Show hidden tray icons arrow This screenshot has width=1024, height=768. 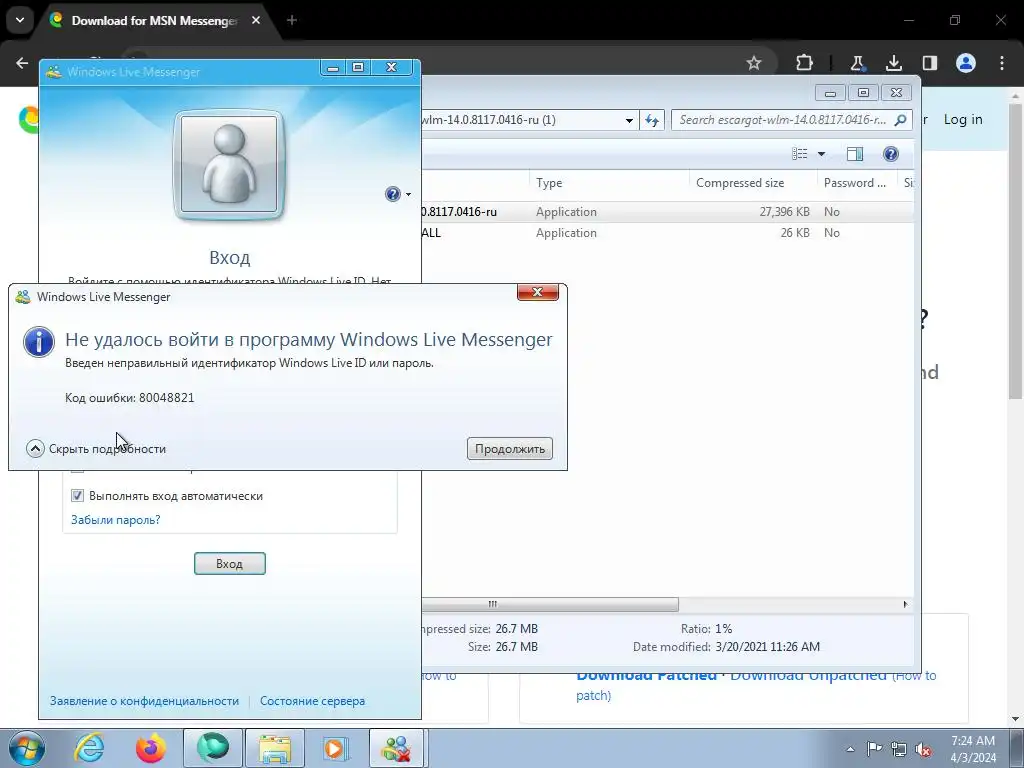pyautogui.click(x=850, y=749)
